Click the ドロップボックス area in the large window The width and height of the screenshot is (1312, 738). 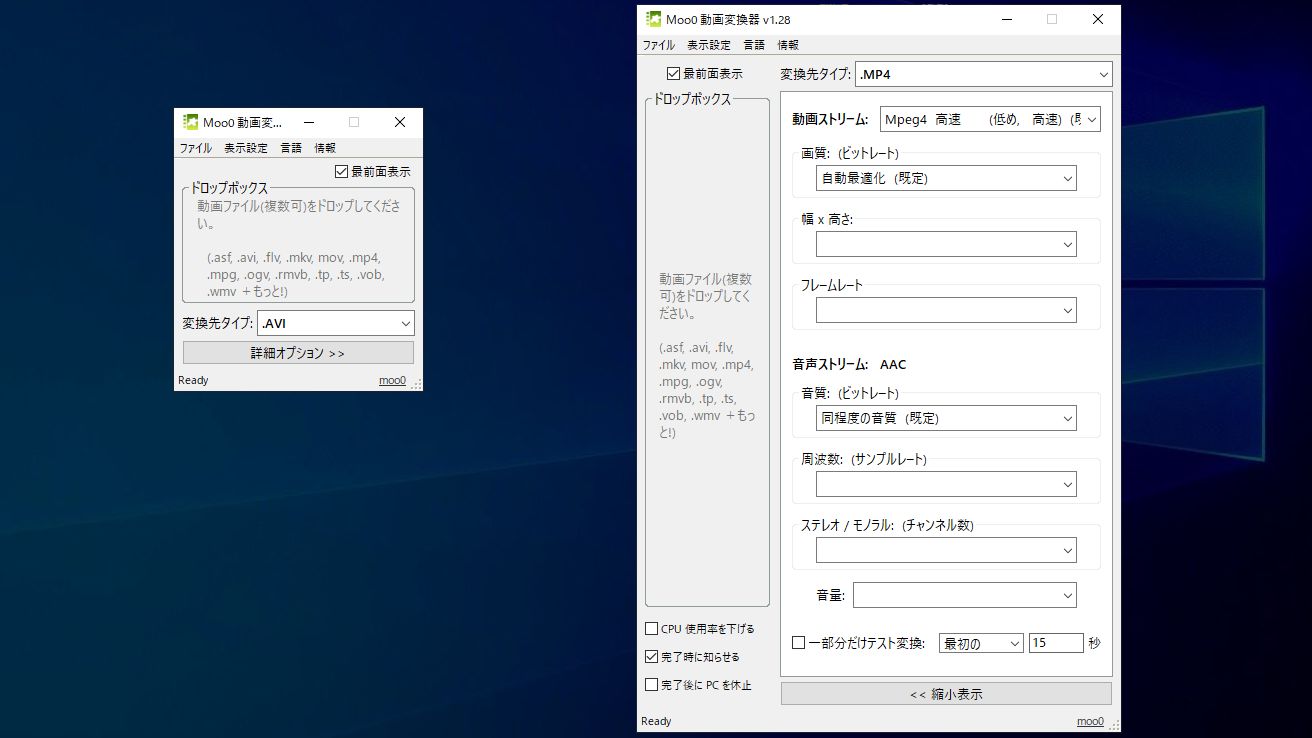[x=707, y=353]
